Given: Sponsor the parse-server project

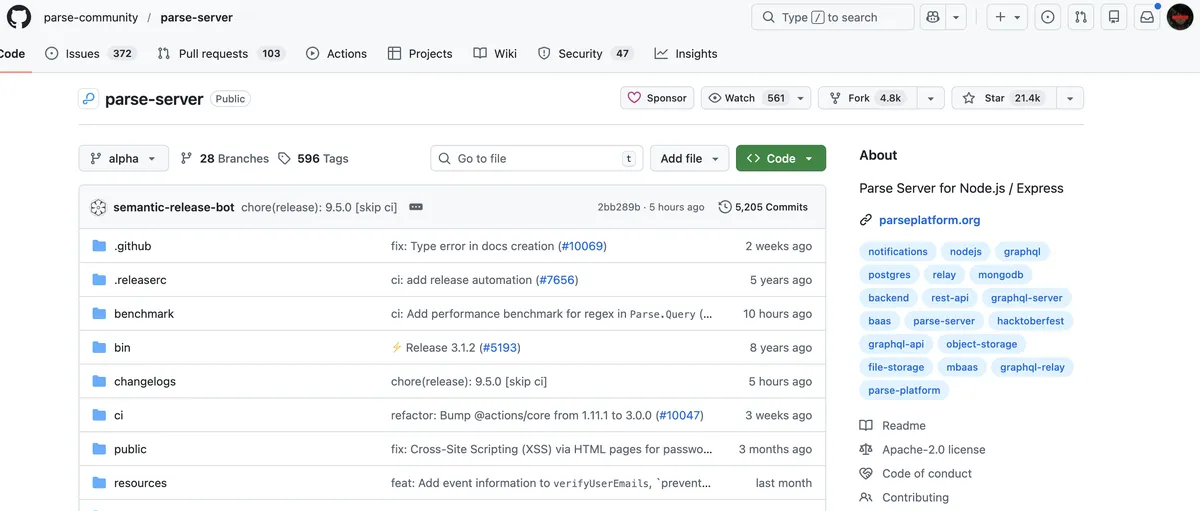Looking at the screenshot, I should (658, 98).
